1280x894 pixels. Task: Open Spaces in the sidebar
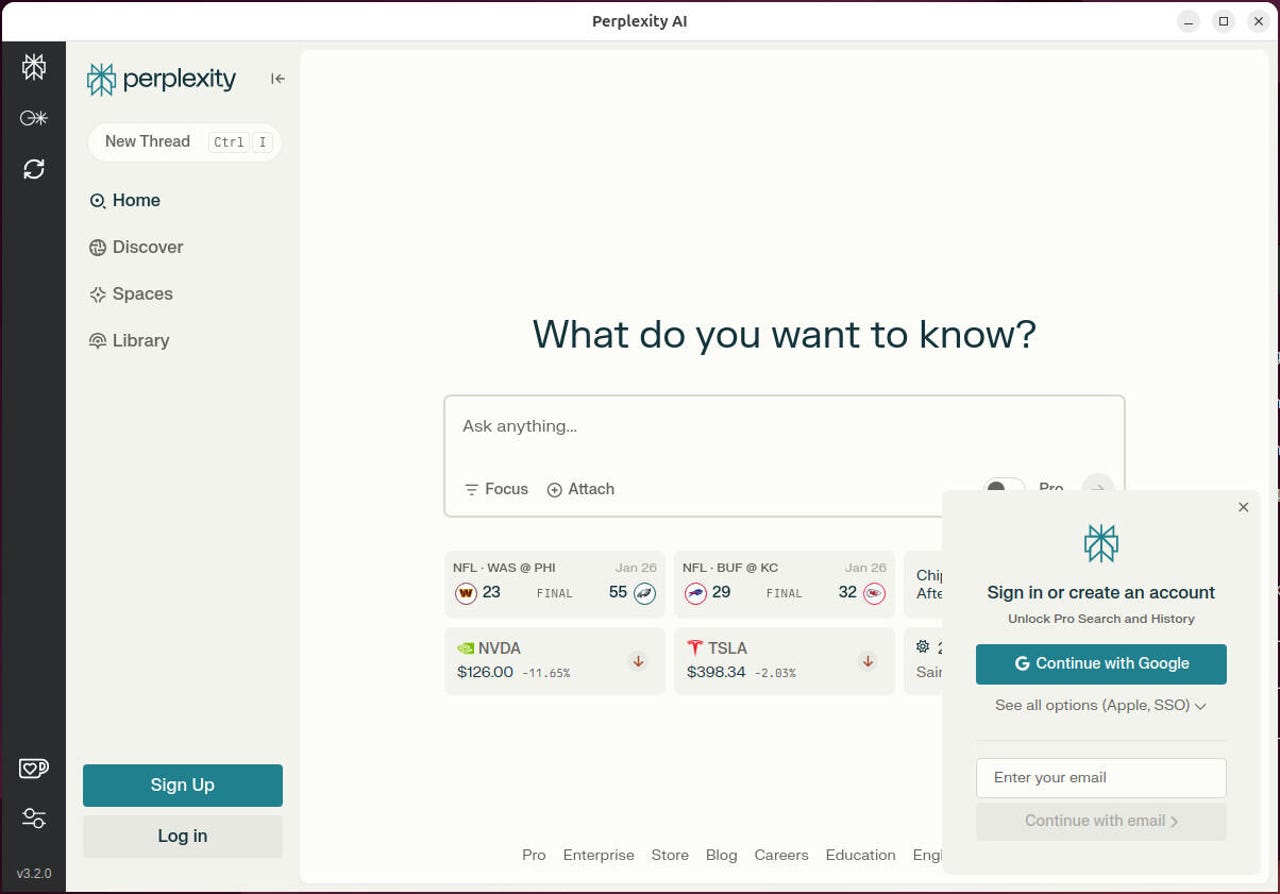131,294
